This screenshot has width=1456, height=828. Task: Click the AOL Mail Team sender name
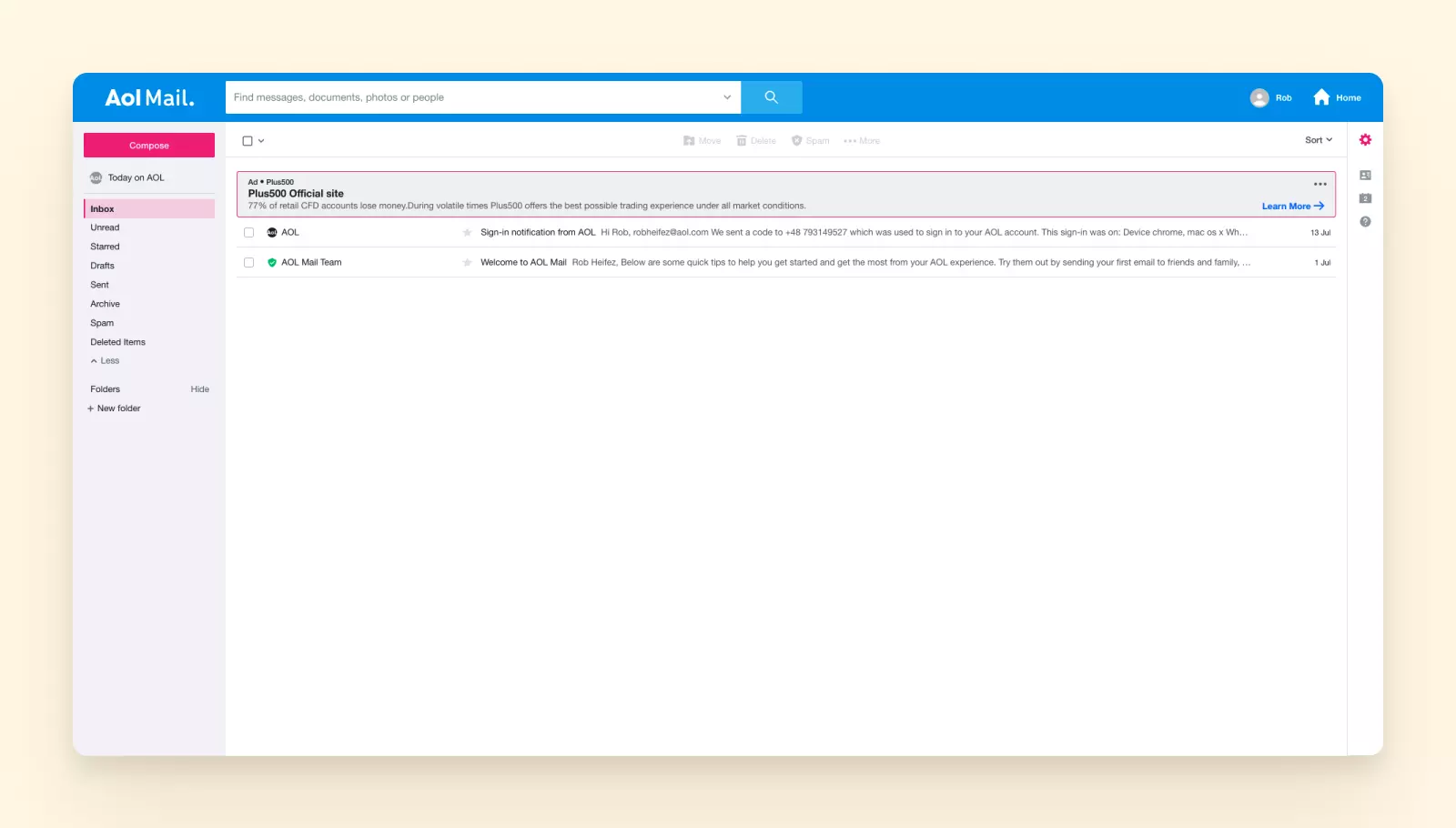point(311,263)
